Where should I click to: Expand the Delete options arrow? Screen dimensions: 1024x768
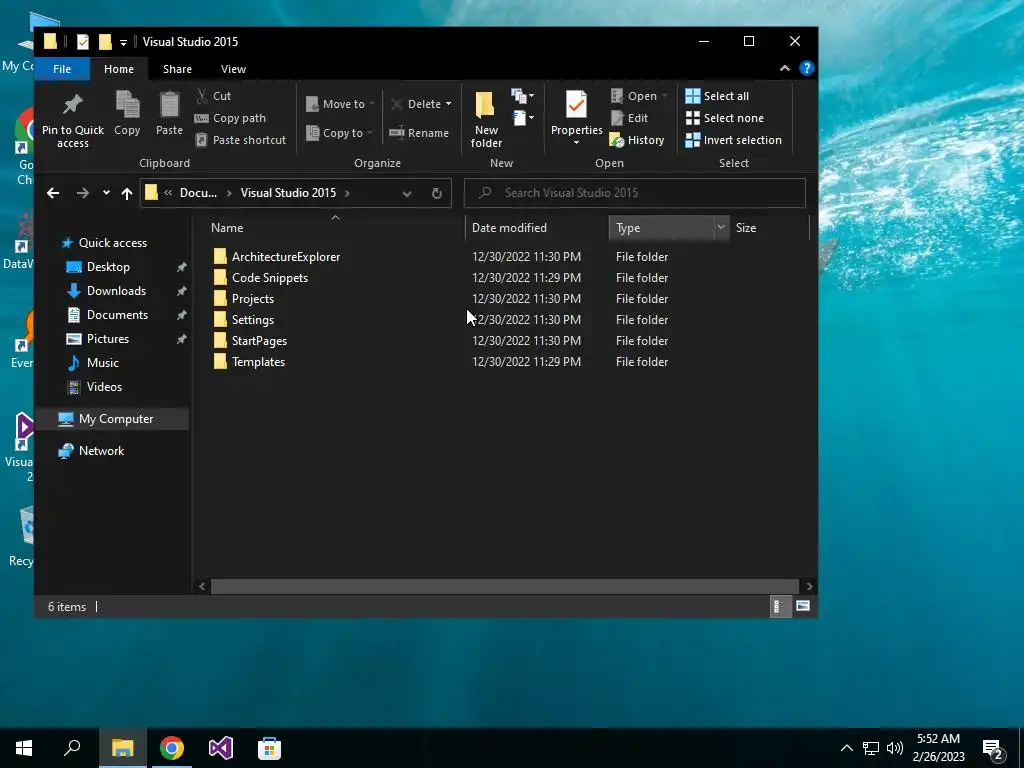click(x=448, y=104)
